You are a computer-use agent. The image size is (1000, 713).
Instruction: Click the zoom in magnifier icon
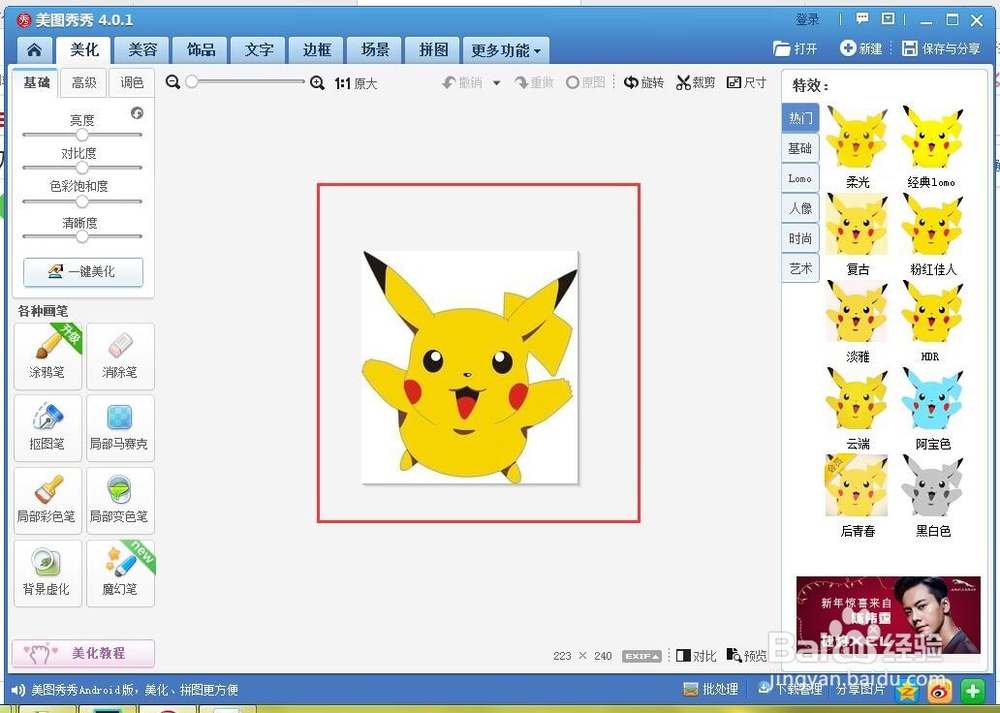click(317, 83)
